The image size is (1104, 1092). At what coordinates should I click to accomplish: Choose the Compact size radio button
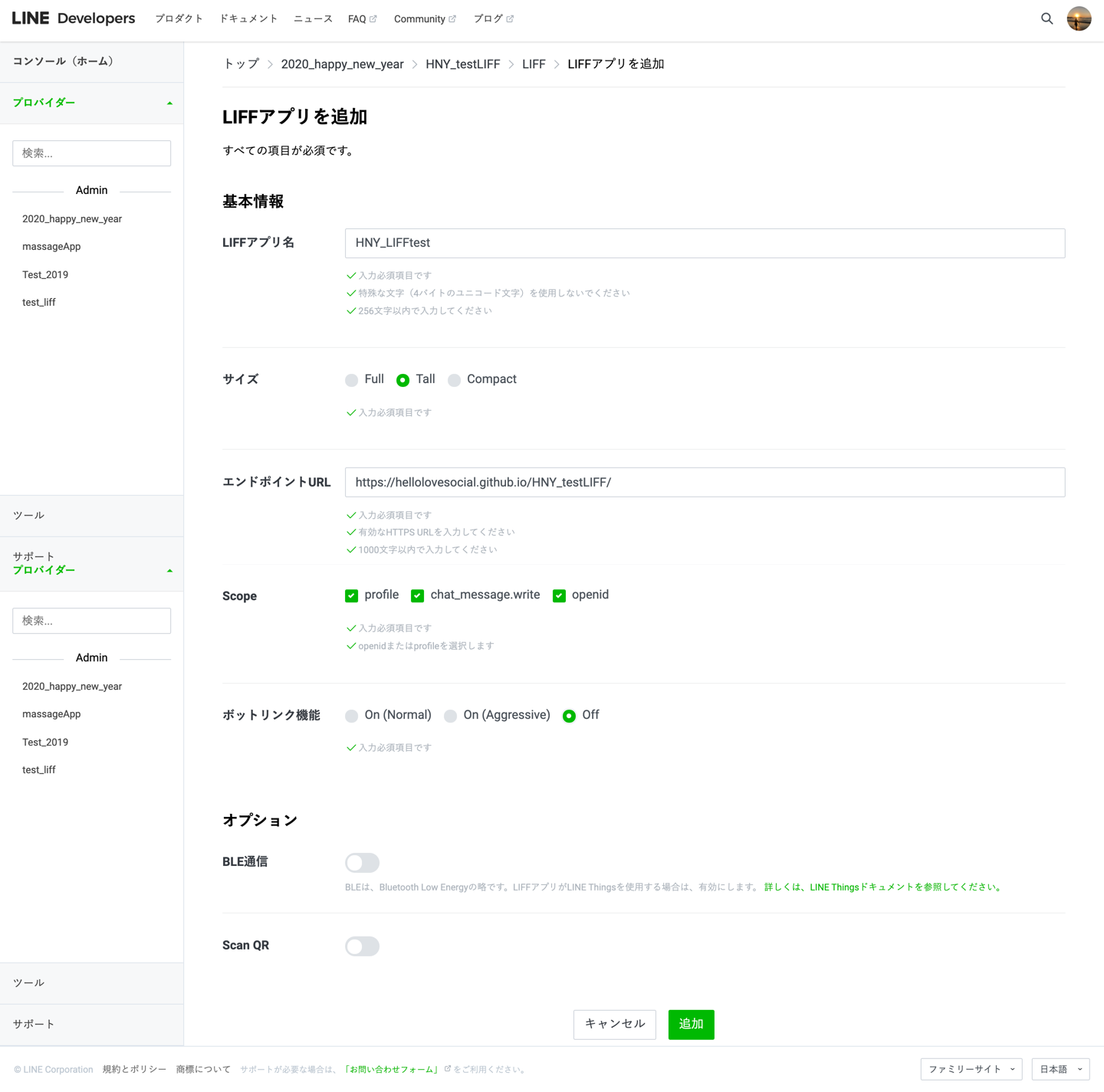[x=455, y=380]
